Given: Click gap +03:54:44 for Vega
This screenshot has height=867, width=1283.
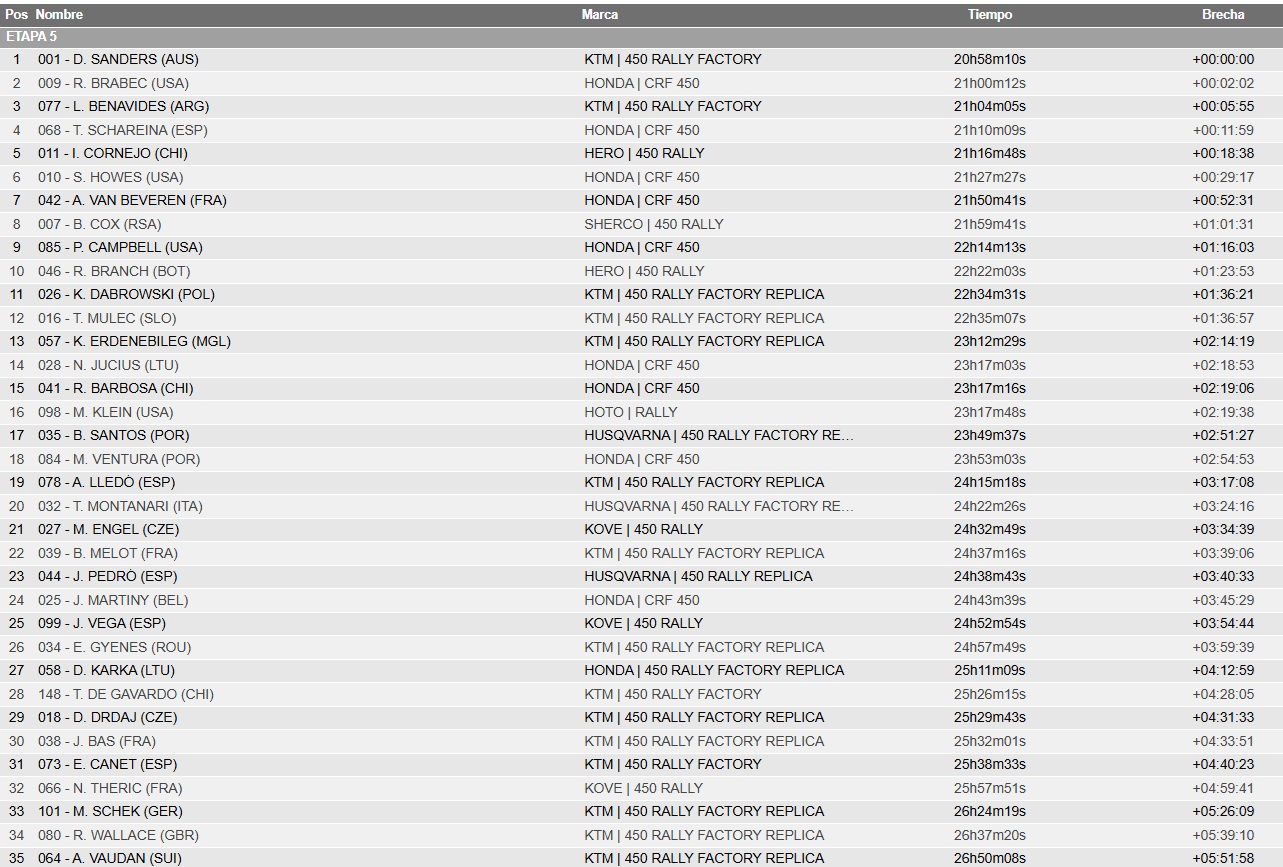Looking at the screenshot, I should click(1223, 623).
